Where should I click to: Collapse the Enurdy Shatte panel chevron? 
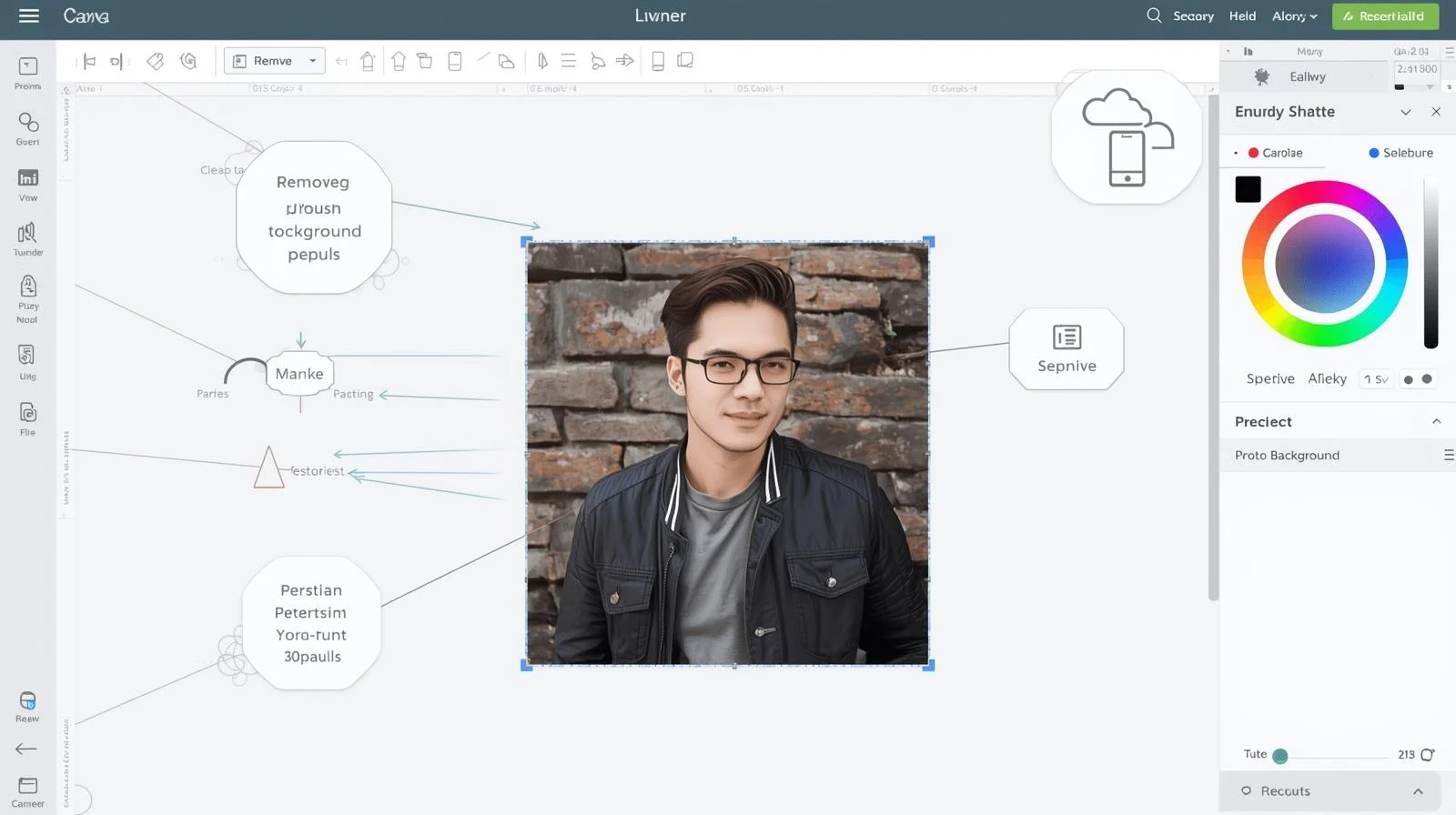[x=1405, y=112]
